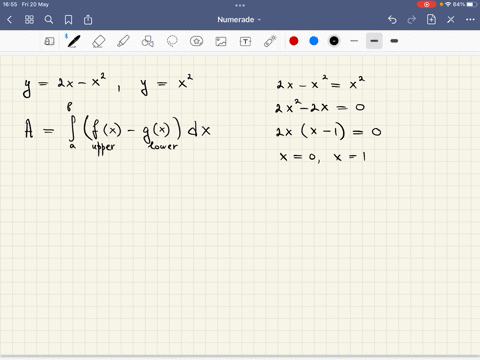
Task: Select the Eraser tool
Action: [x=99, y=41]
